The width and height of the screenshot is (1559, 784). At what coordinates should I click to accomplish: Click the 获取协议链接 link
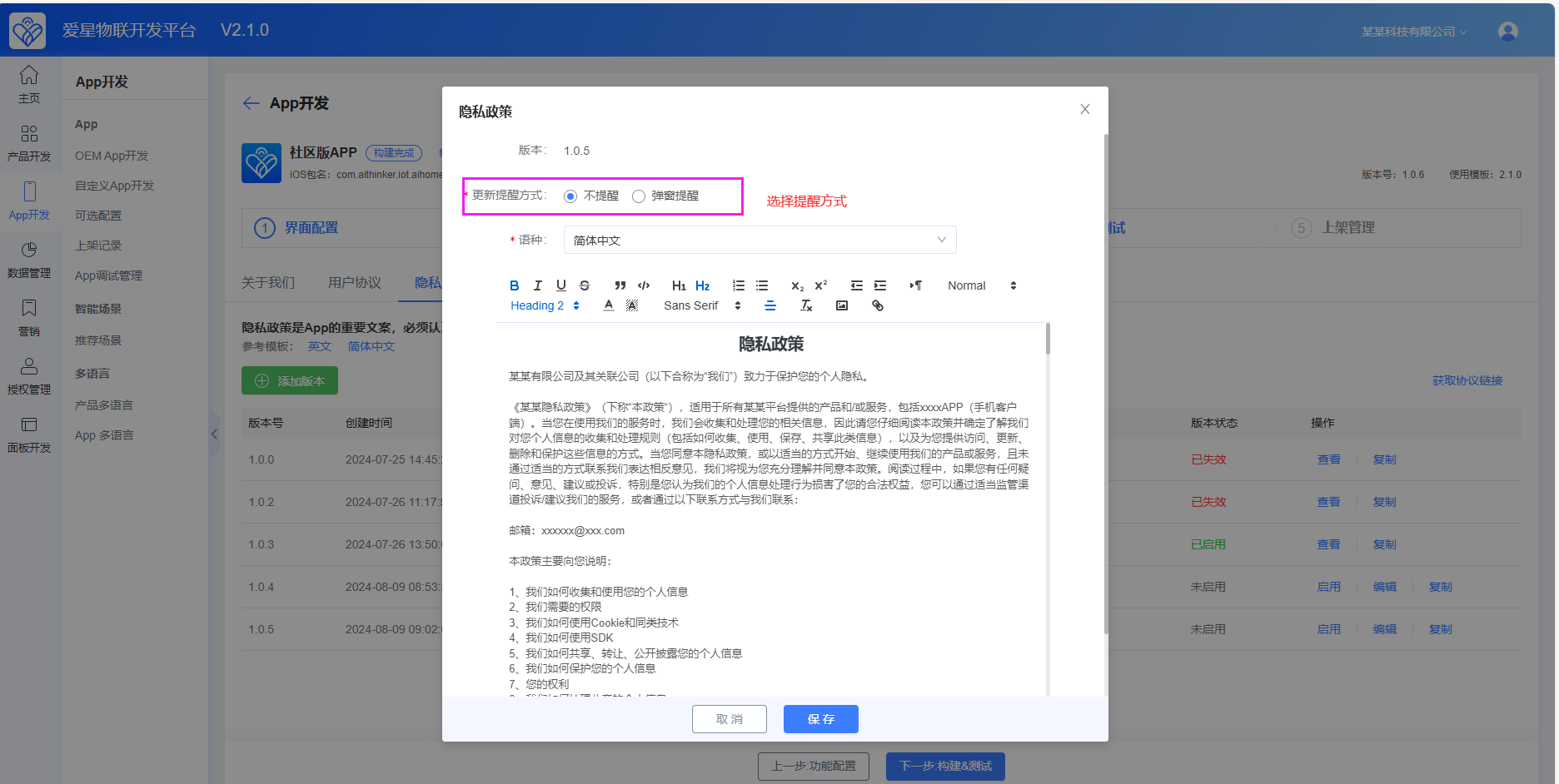click(1467, 380)
